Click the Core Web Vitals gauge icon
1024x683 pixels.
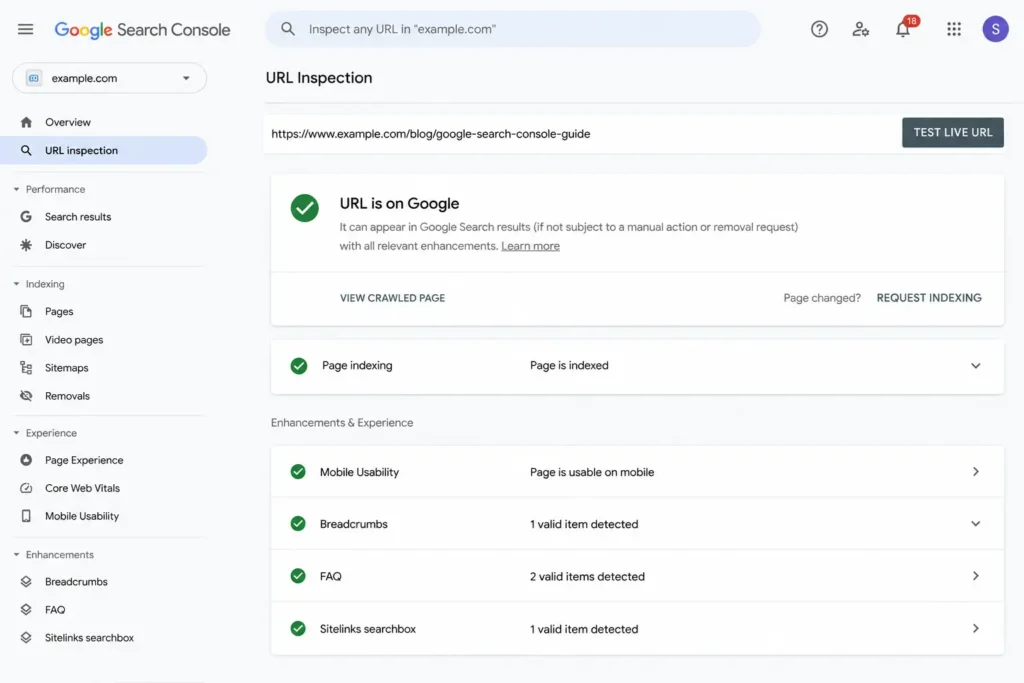tap(26, 488)
